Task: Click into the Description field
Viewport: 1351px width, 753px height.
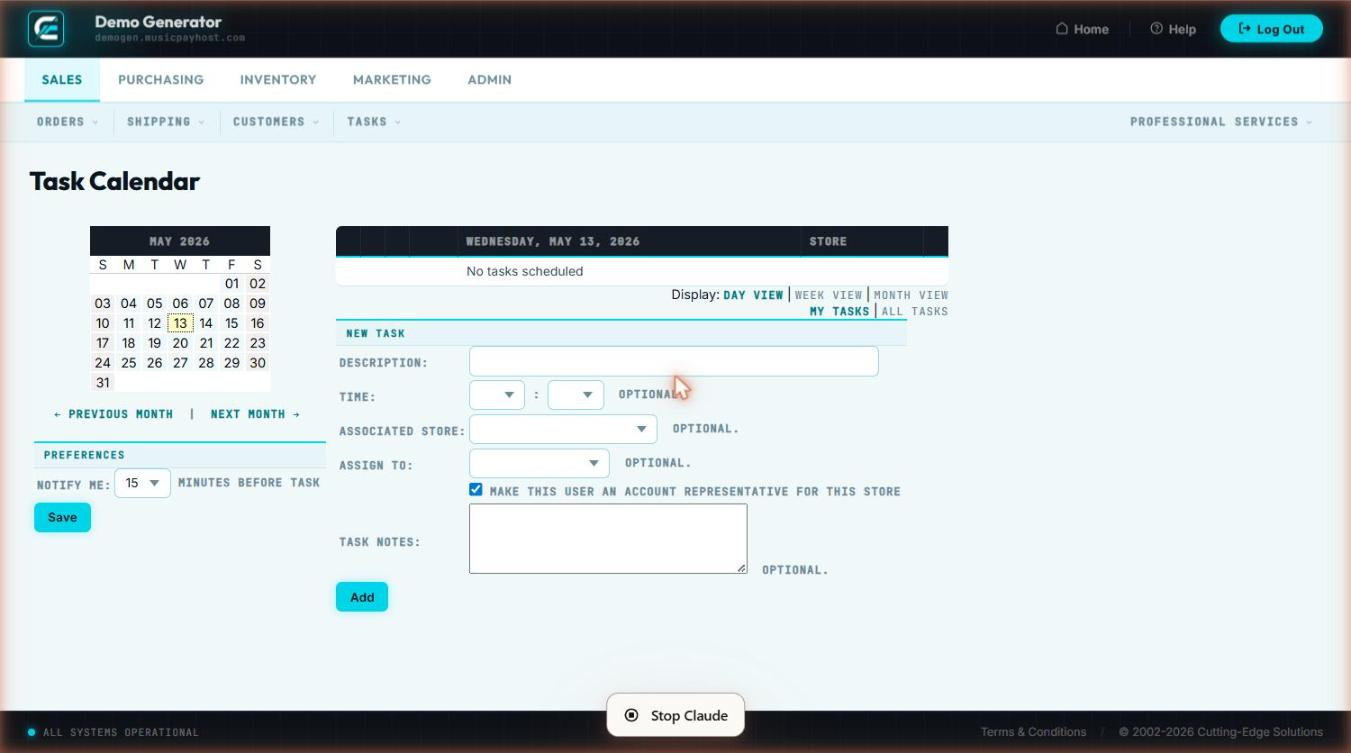Action: (x=674, y=361)
